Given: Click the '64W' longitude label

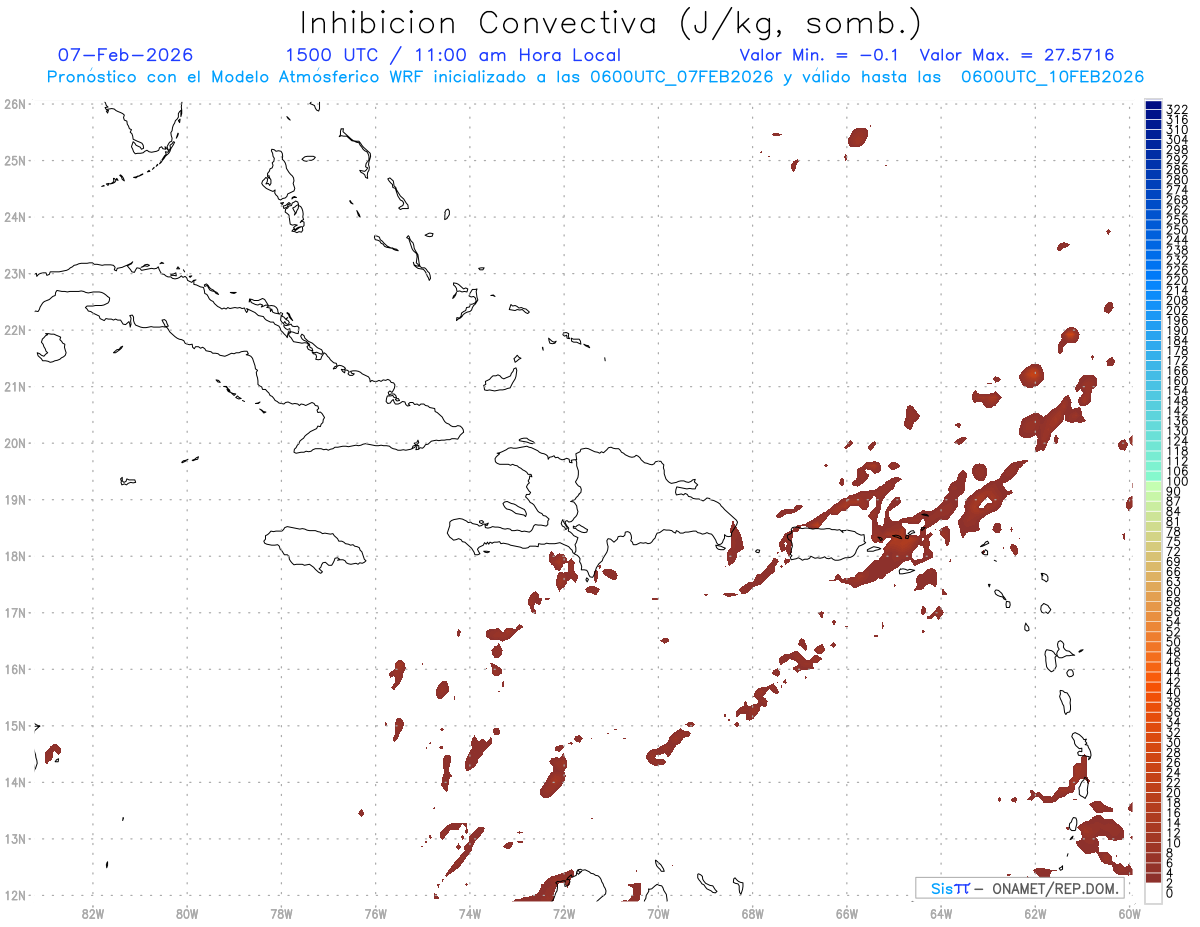Looking at the screenshot, I should click(940, 913).
